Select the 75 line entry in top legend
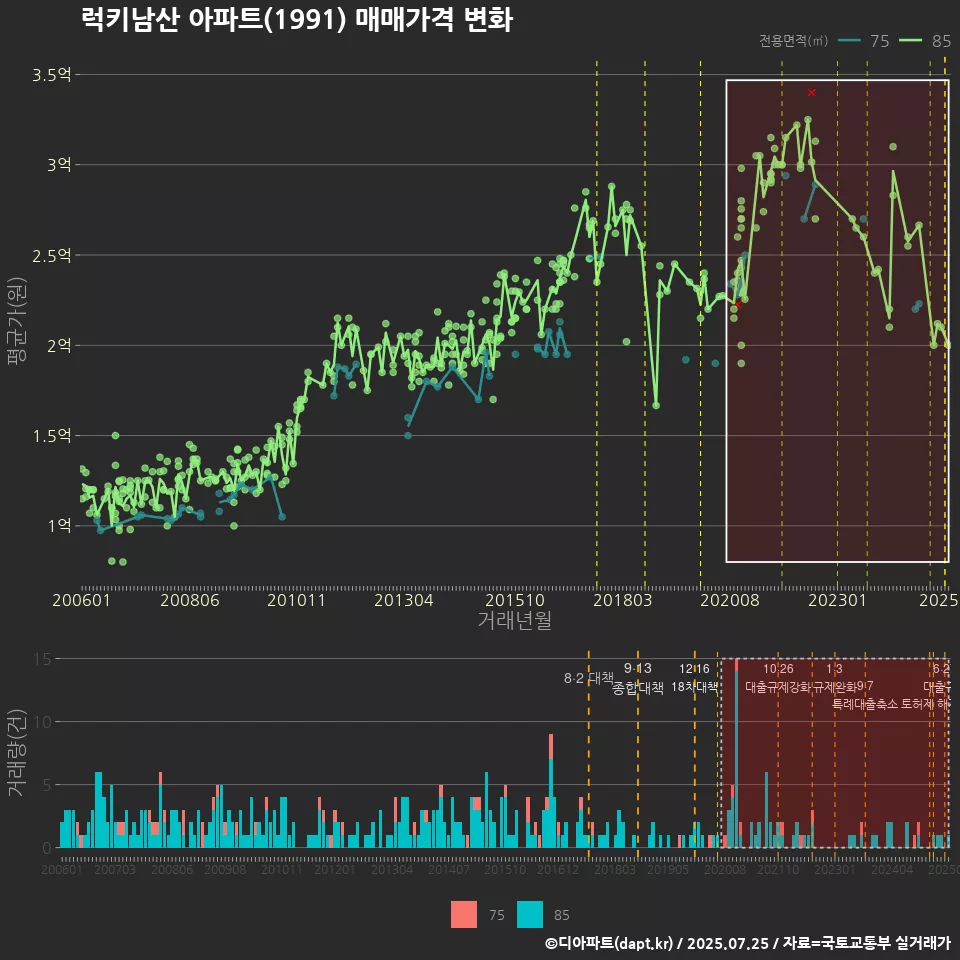The width and height of the screenshot is (960, 960). coord(863,41)
